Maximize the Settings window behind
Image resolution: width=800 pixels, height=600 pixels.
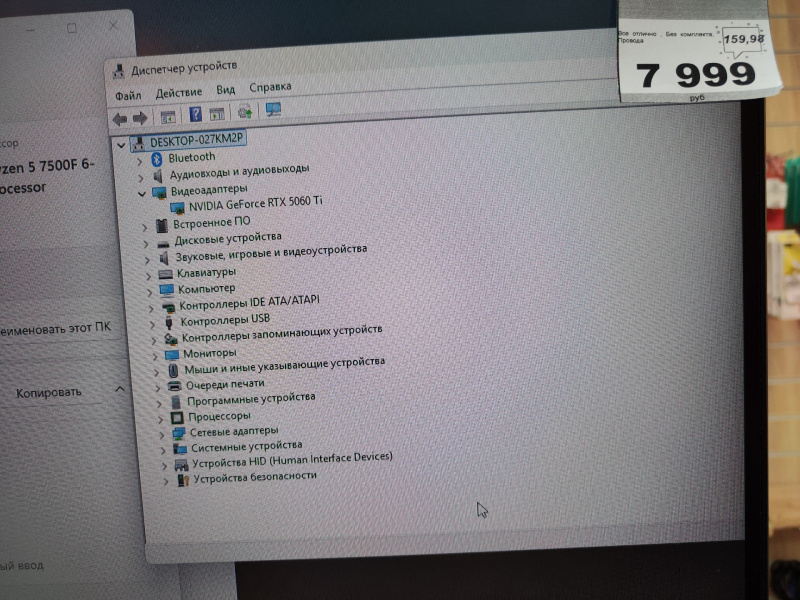[72, 29]
